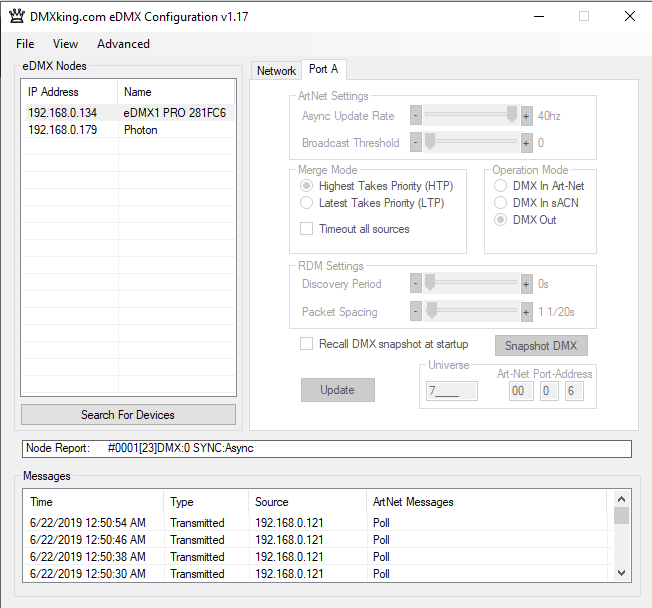Click the Broadcast Threshold slider handle
This screenshot has height=608, width=652.
tap(430, 141)
